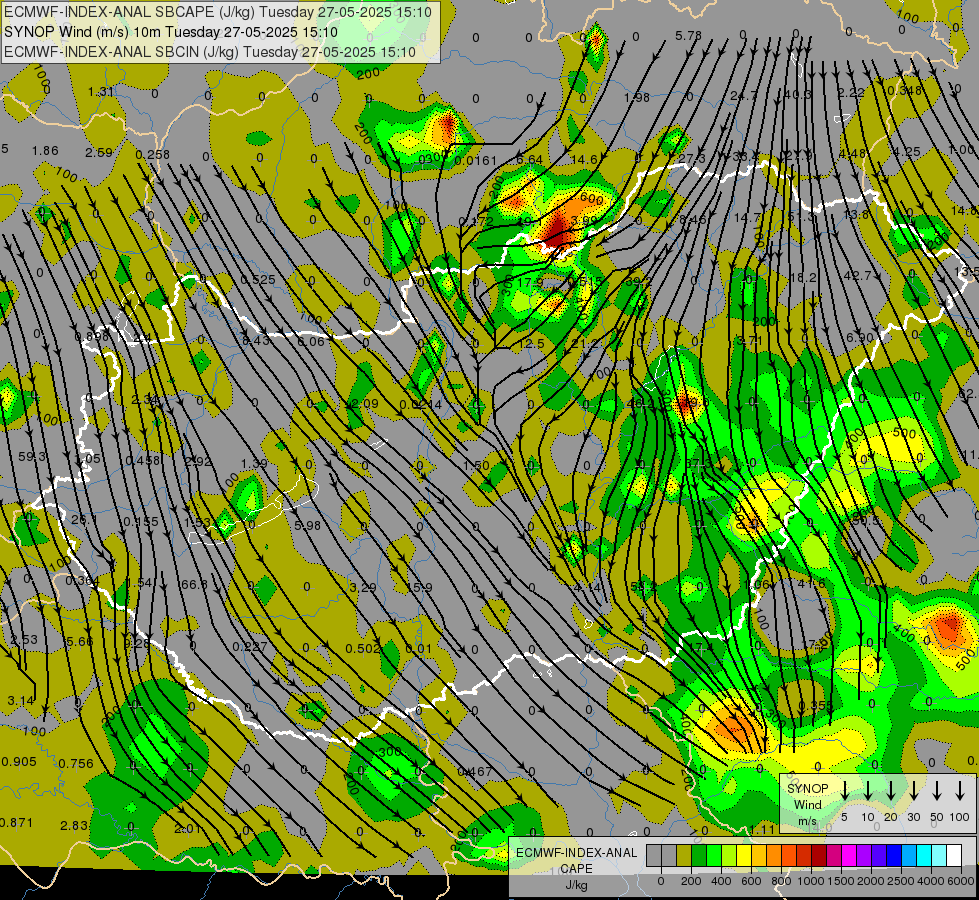Click the 1.31 value on the map
Viewport: 979px width, 900px height.
pos(101,92)
